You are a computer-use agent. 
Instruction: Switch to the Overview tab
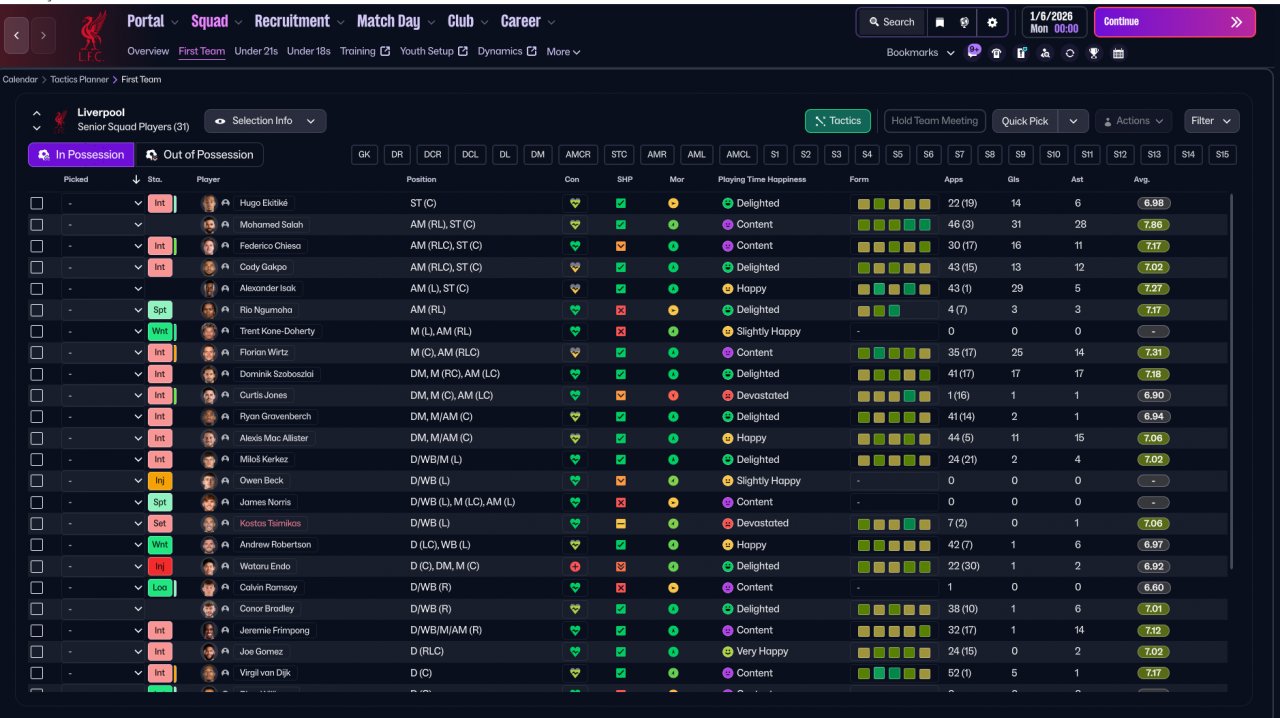(148, 51)
